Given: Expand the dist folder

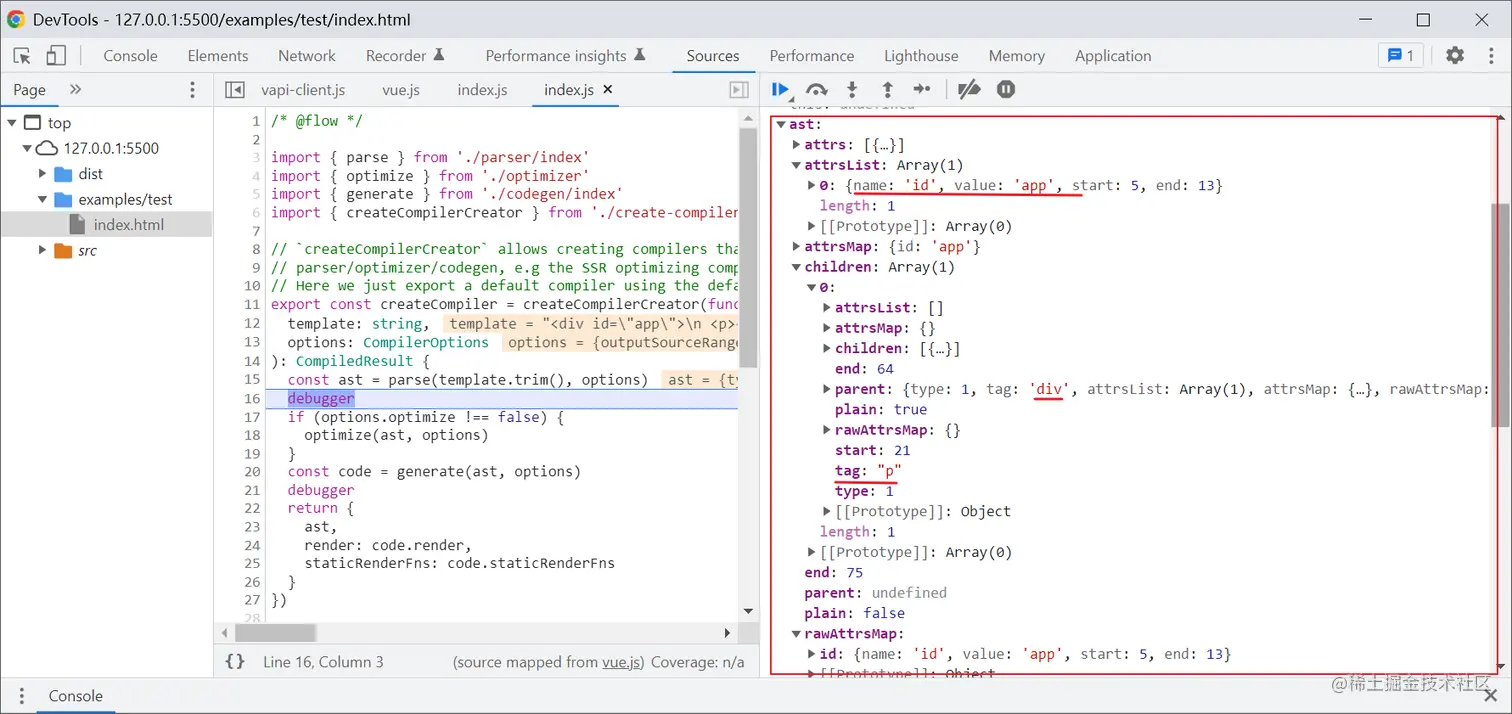Looking at the screenshot, I should [x=43, y=174].
